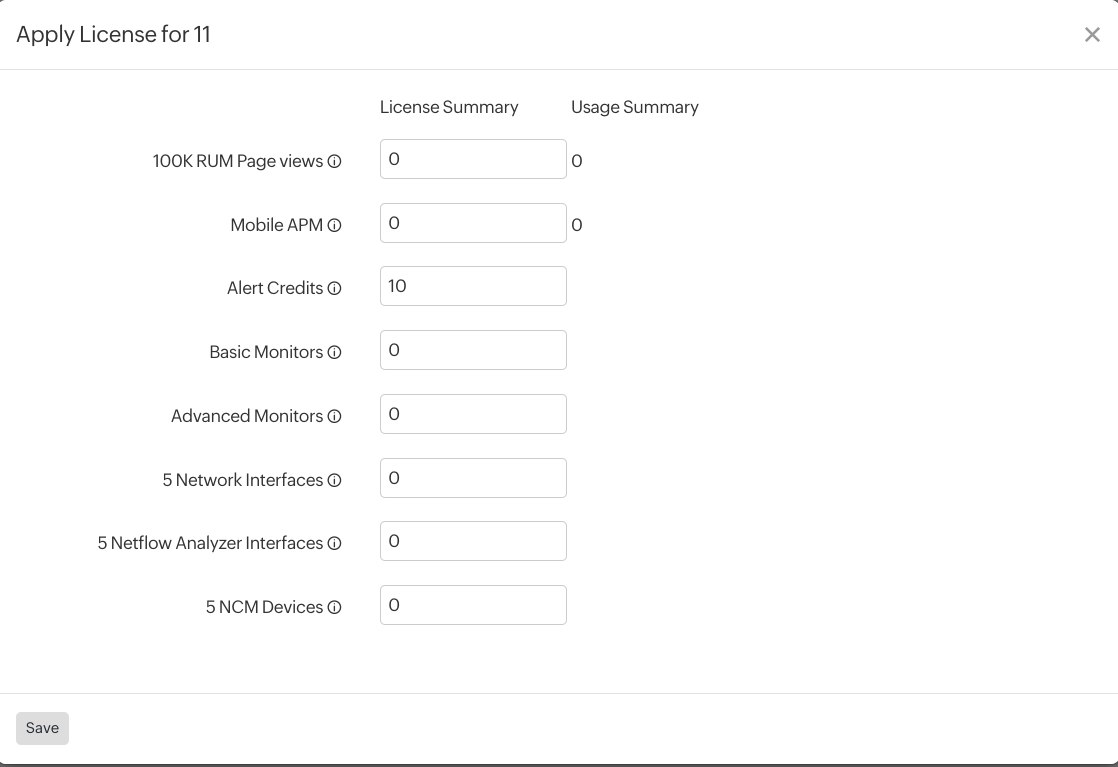1118x767 pixels.
Task: Click the Mobile APM info icon
Action: point(332,225)
